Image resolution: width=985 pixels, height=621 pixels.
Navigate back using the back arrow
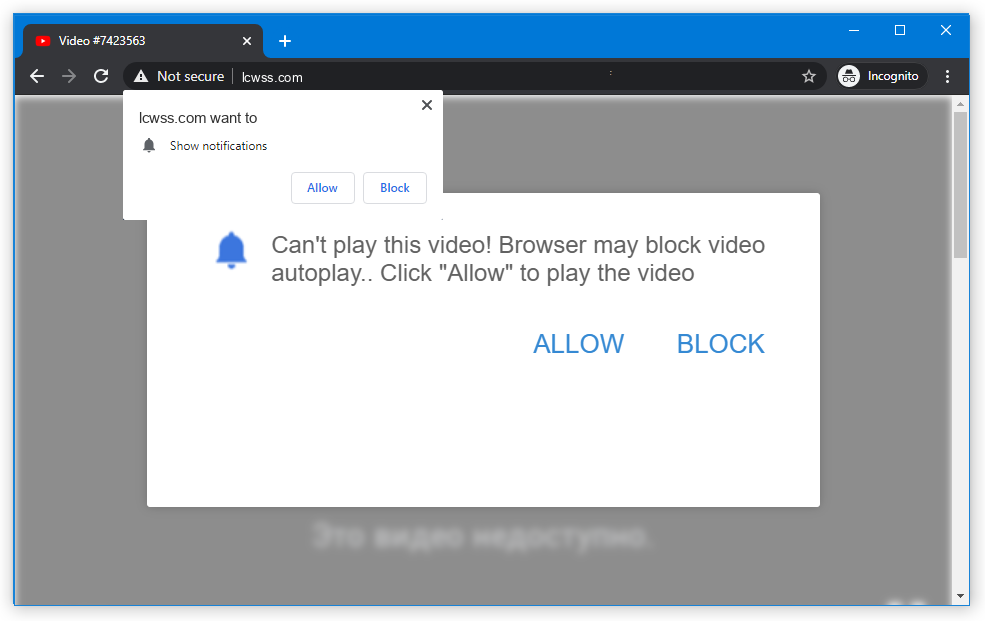tap(37, 76)
